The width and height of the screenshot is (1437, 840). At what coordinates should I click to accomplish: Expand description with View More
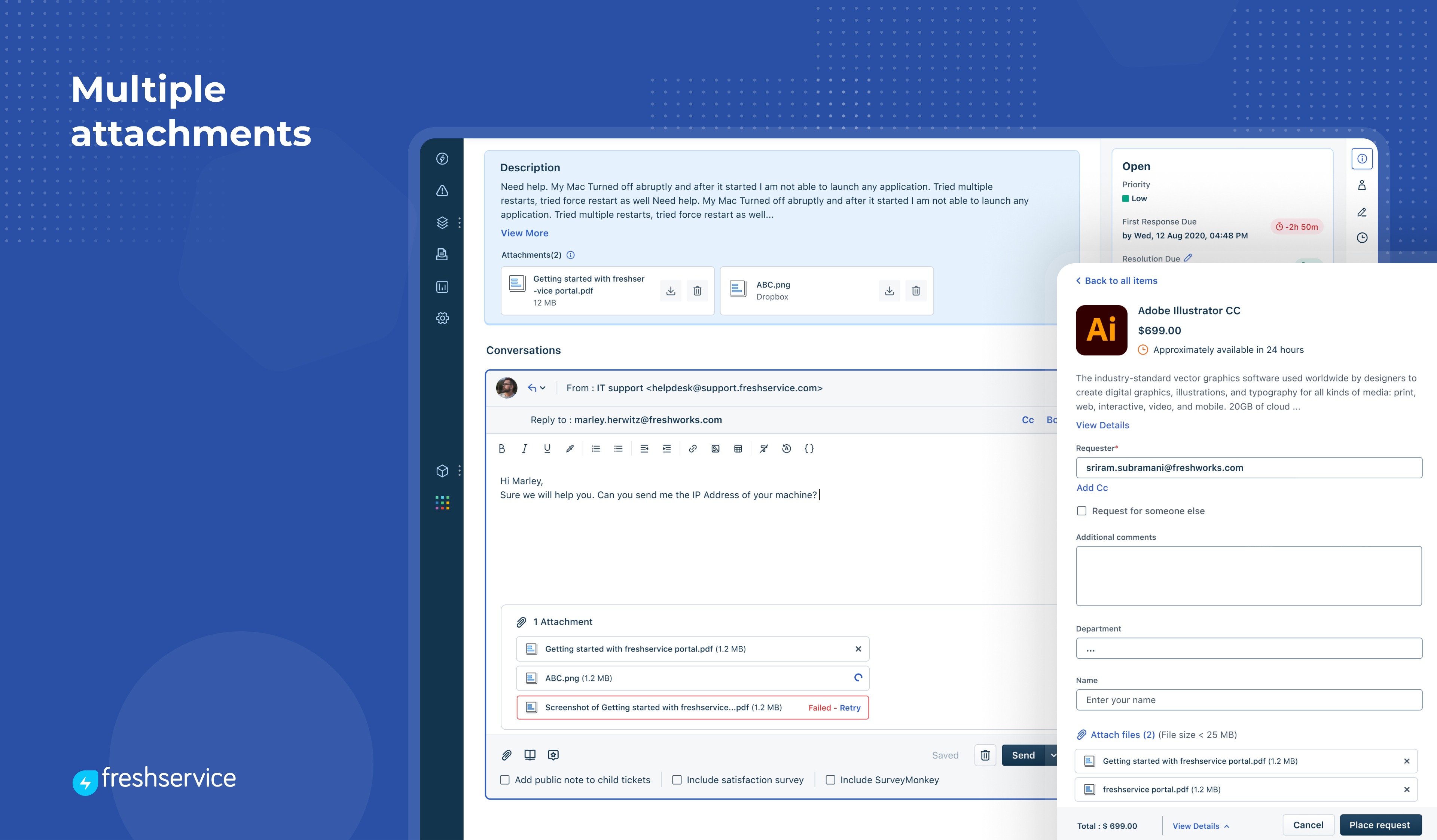[525, 233]
